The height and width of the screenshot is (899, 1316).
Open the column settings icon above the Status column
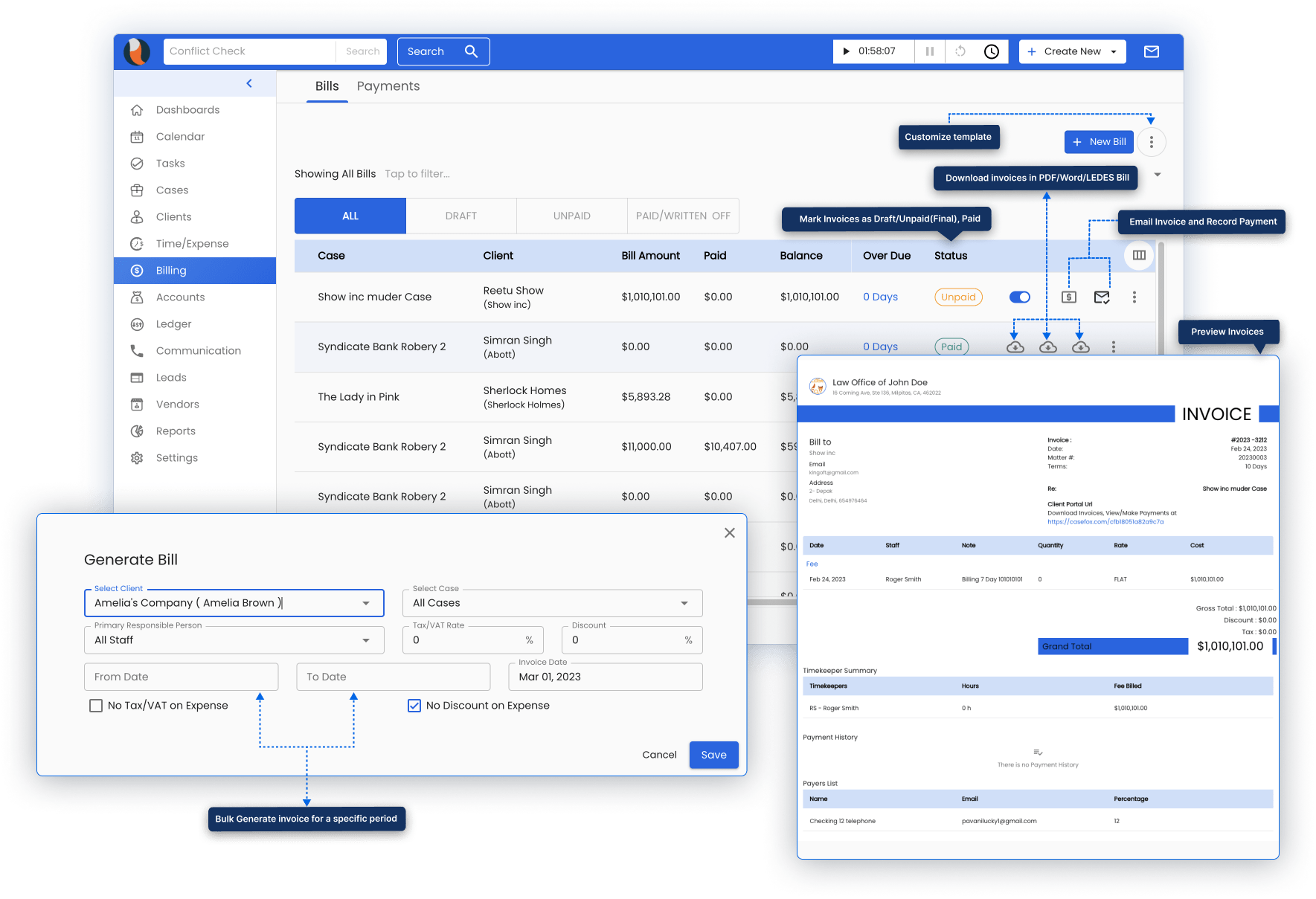pyautogui.click(x=1138, y=255)
